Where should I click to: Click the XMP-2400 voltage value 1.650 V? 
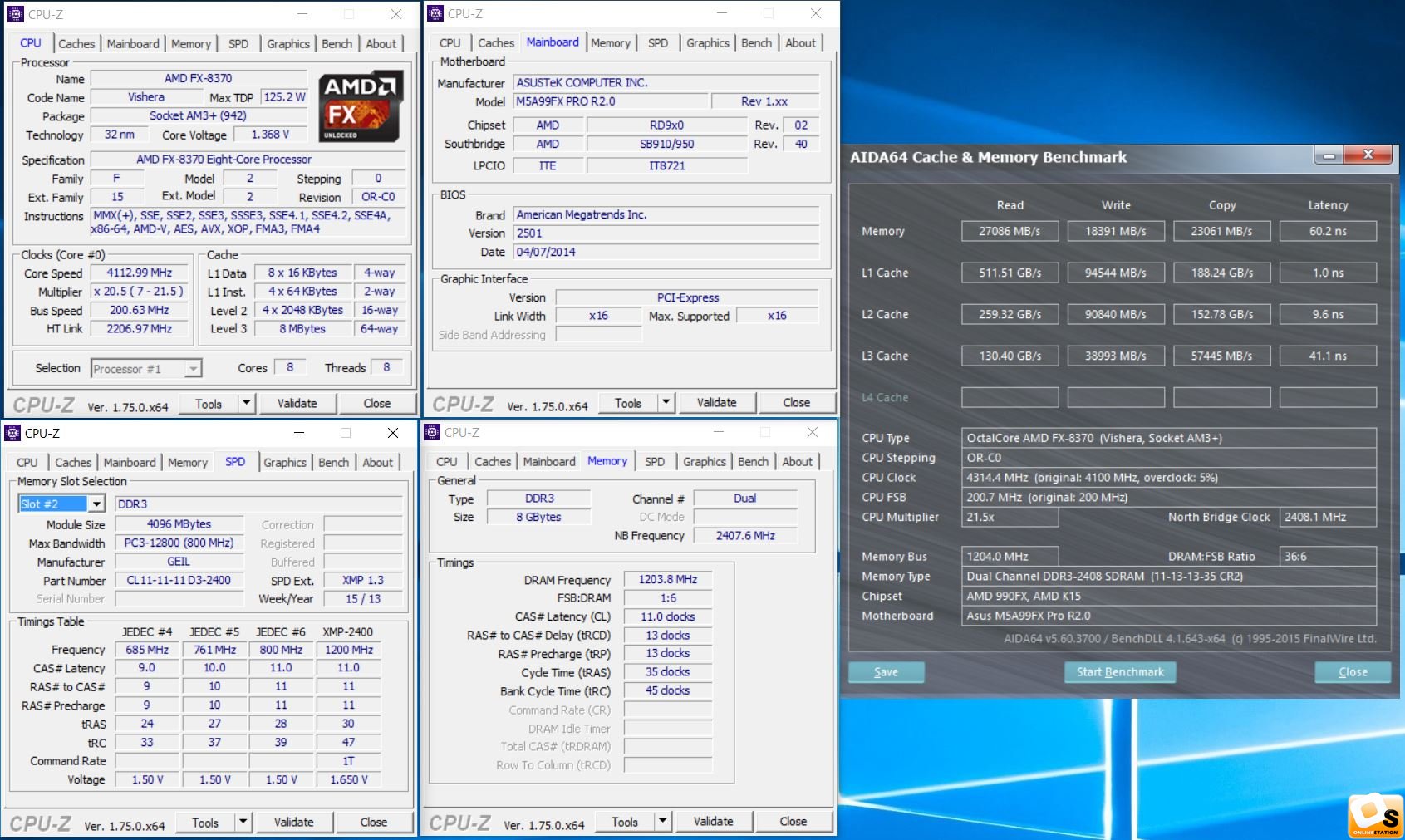(348, 779)
